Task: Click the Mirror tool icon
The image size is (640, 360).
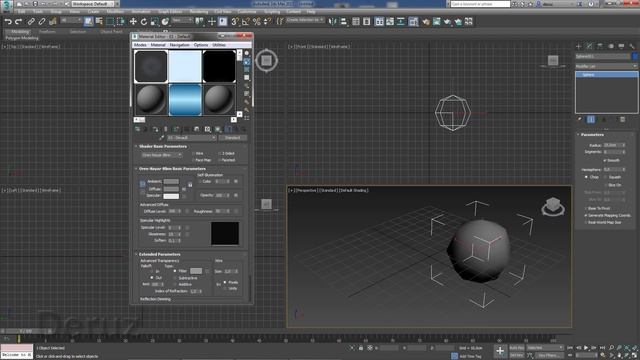Action: [x=333, y=22]
